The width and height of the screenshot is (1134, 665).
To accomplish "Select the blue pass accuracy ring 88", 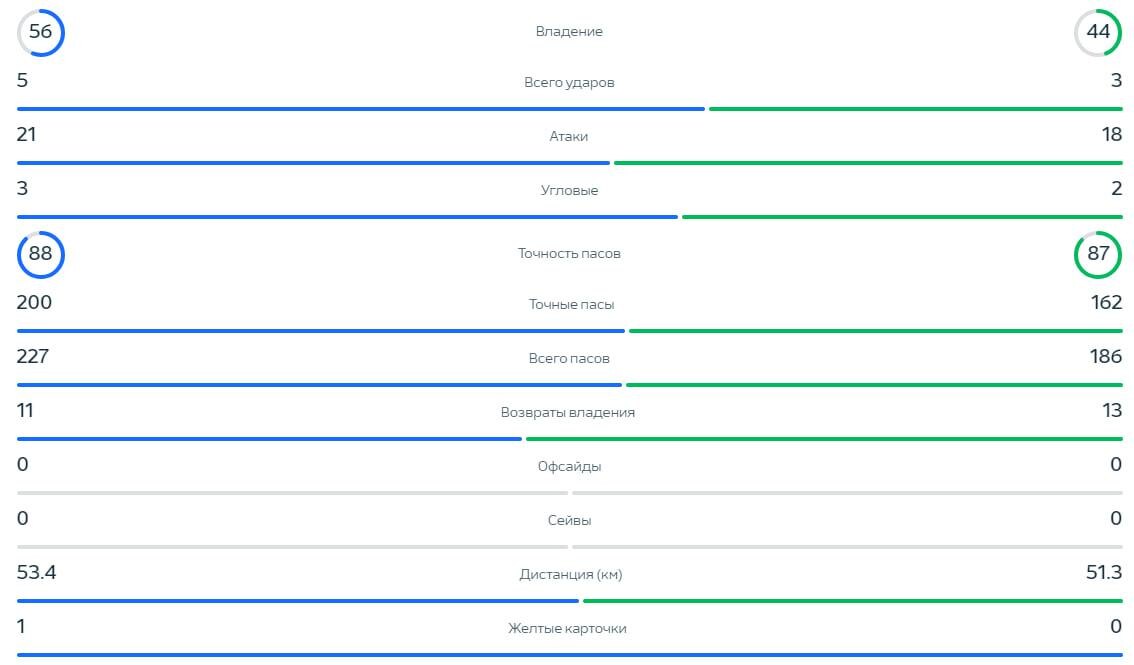I will [x=40, y=254].
